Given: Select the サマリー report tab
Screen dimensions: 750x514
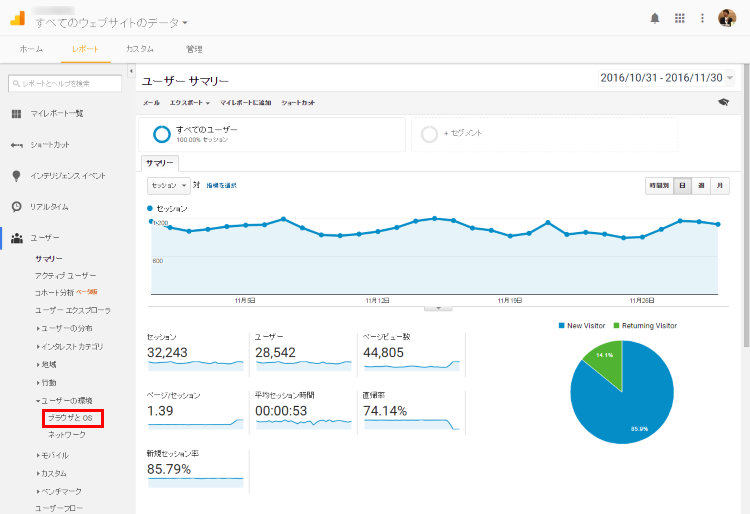Looking at the screenshot, I should [160, 163].
